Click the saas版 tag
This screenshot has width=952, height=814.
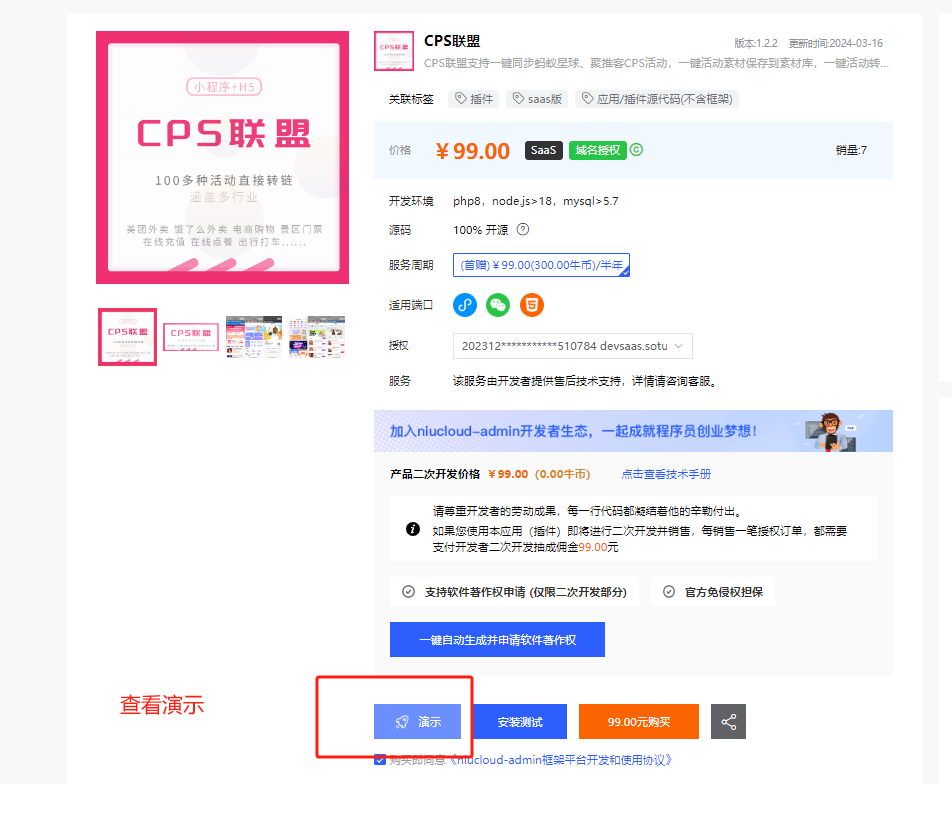click(537, 99)
